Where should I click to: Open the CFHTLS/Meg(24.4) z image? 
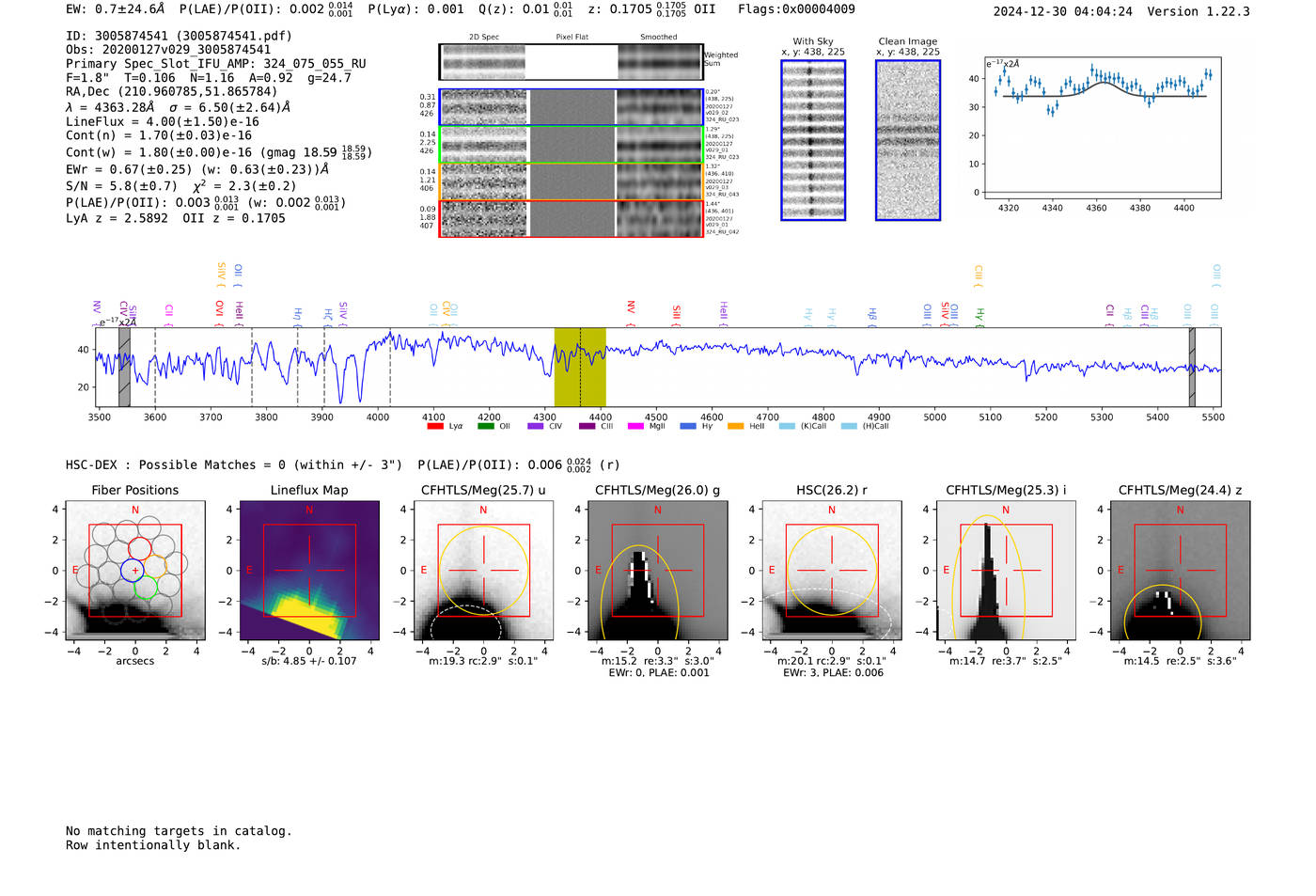point(1181,571)
